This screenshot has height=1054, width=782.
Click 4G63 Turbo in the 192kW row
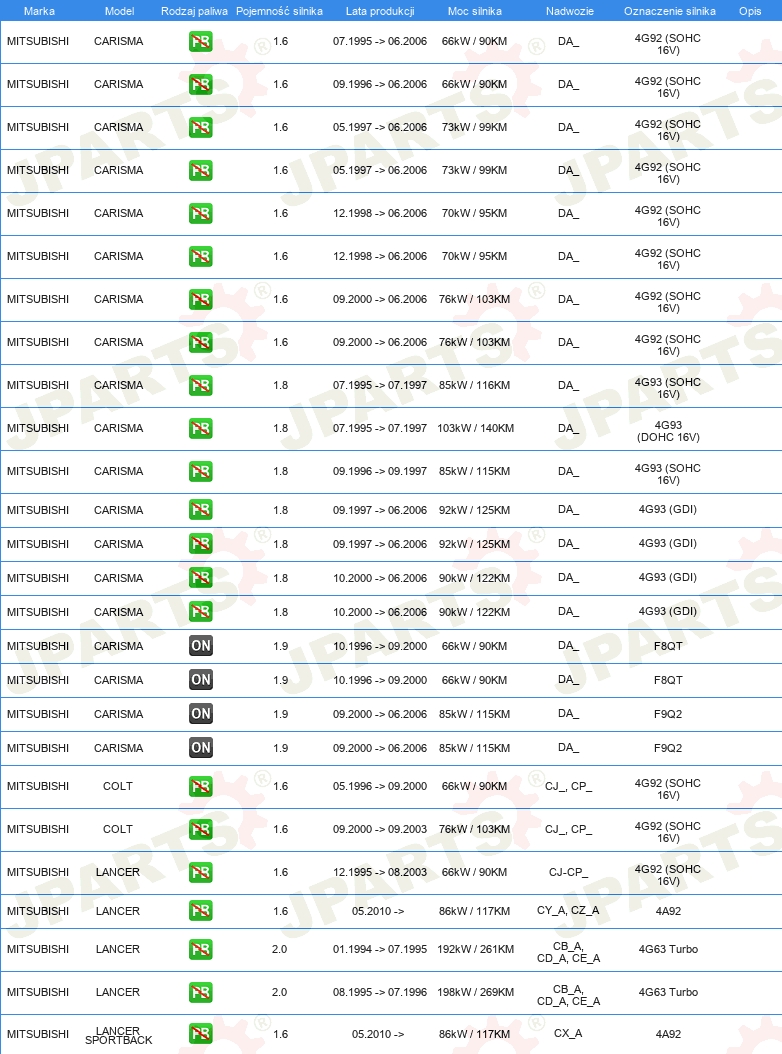point(668,949)
